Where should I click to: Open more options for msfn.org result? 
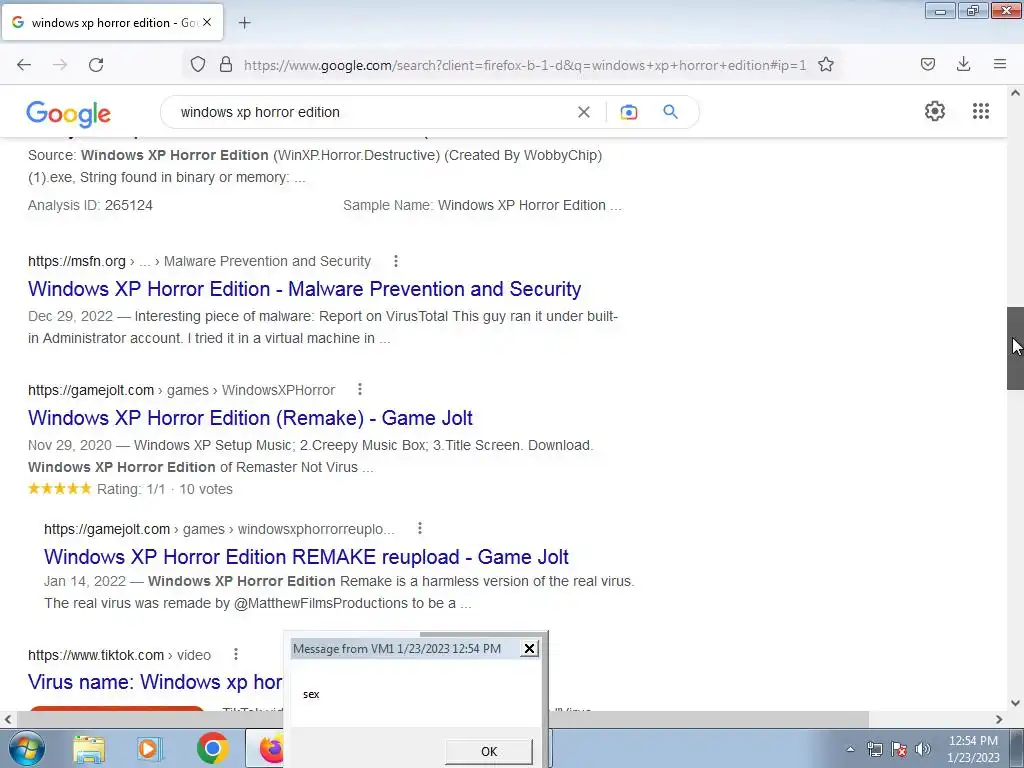(x=396, y=261)
